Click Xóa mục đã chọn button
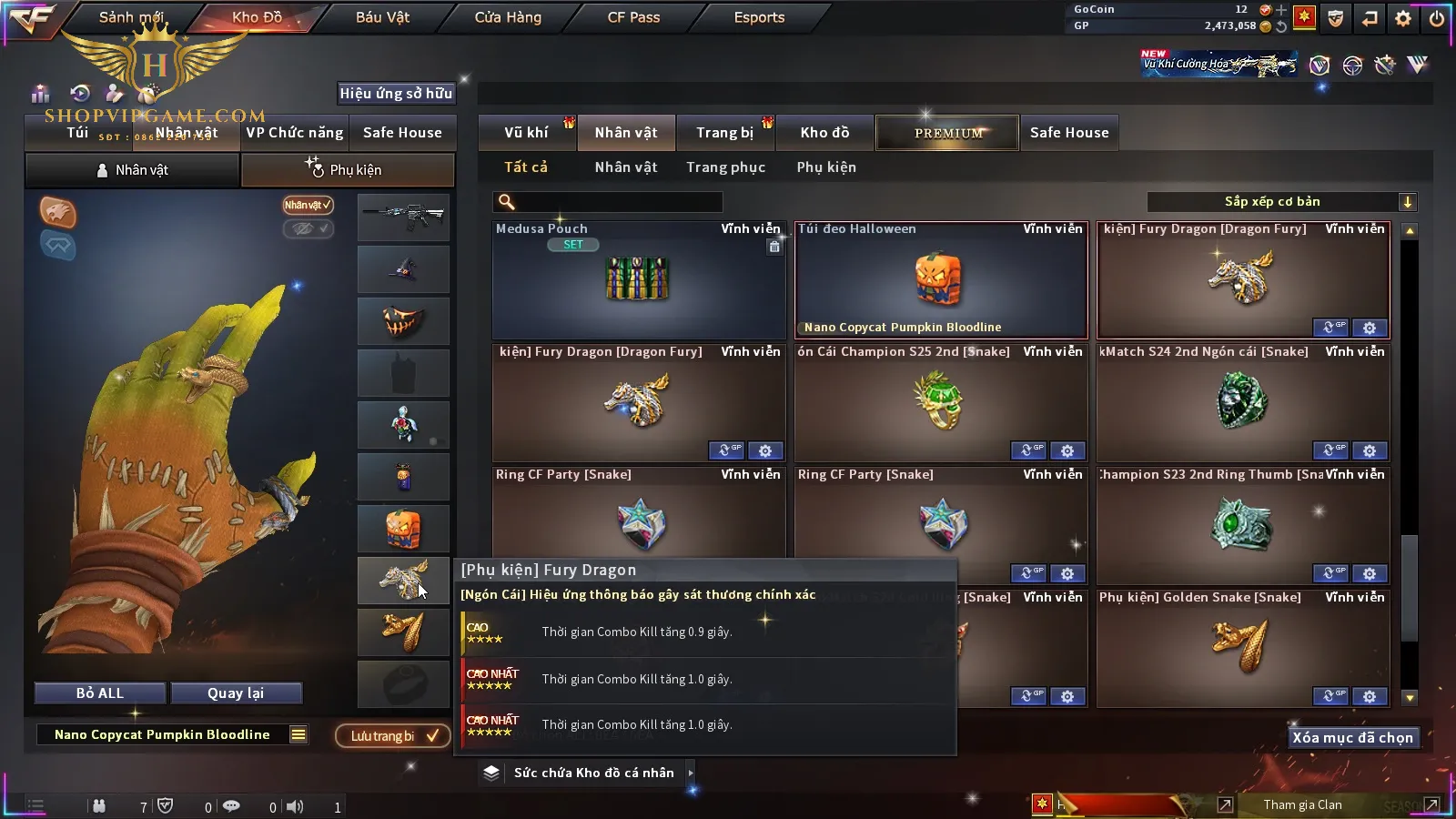 tap(1352, 738)
